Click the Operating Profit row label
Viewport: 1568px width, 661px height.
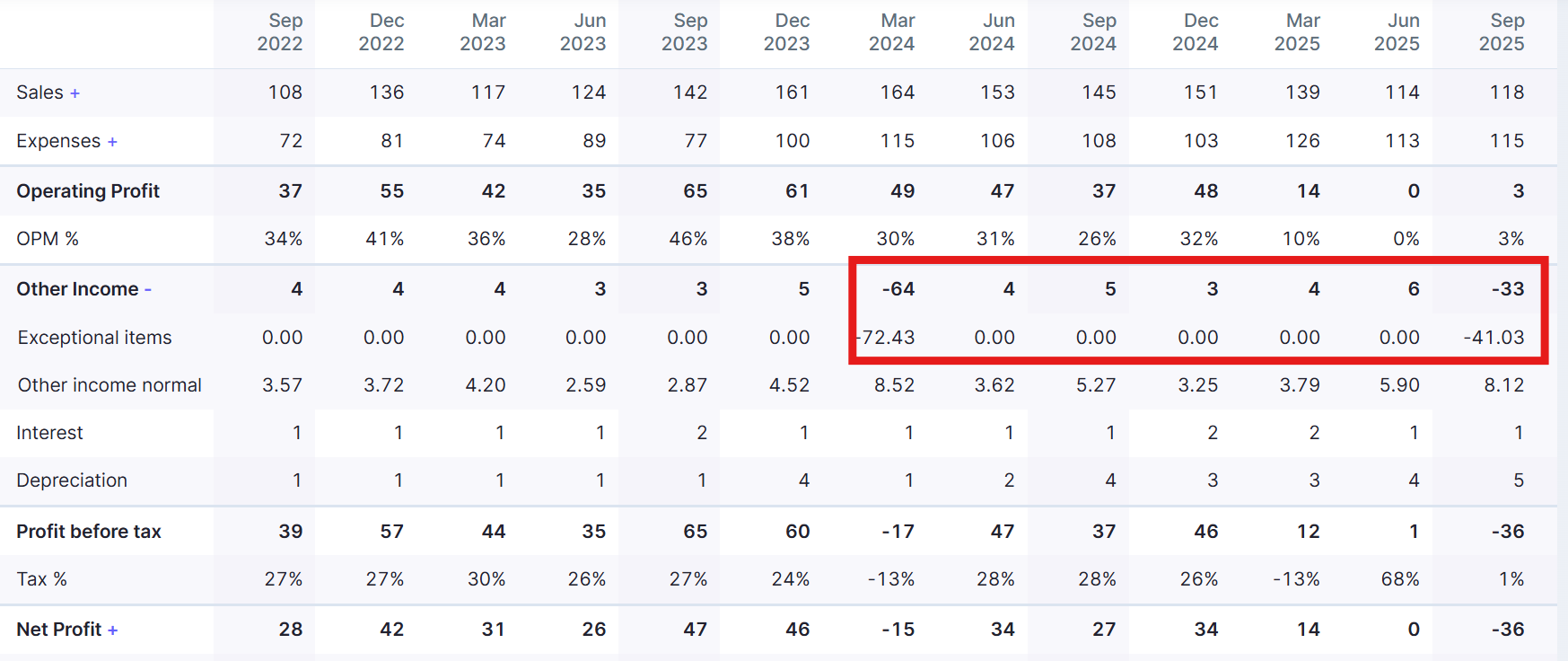point(88,191)
